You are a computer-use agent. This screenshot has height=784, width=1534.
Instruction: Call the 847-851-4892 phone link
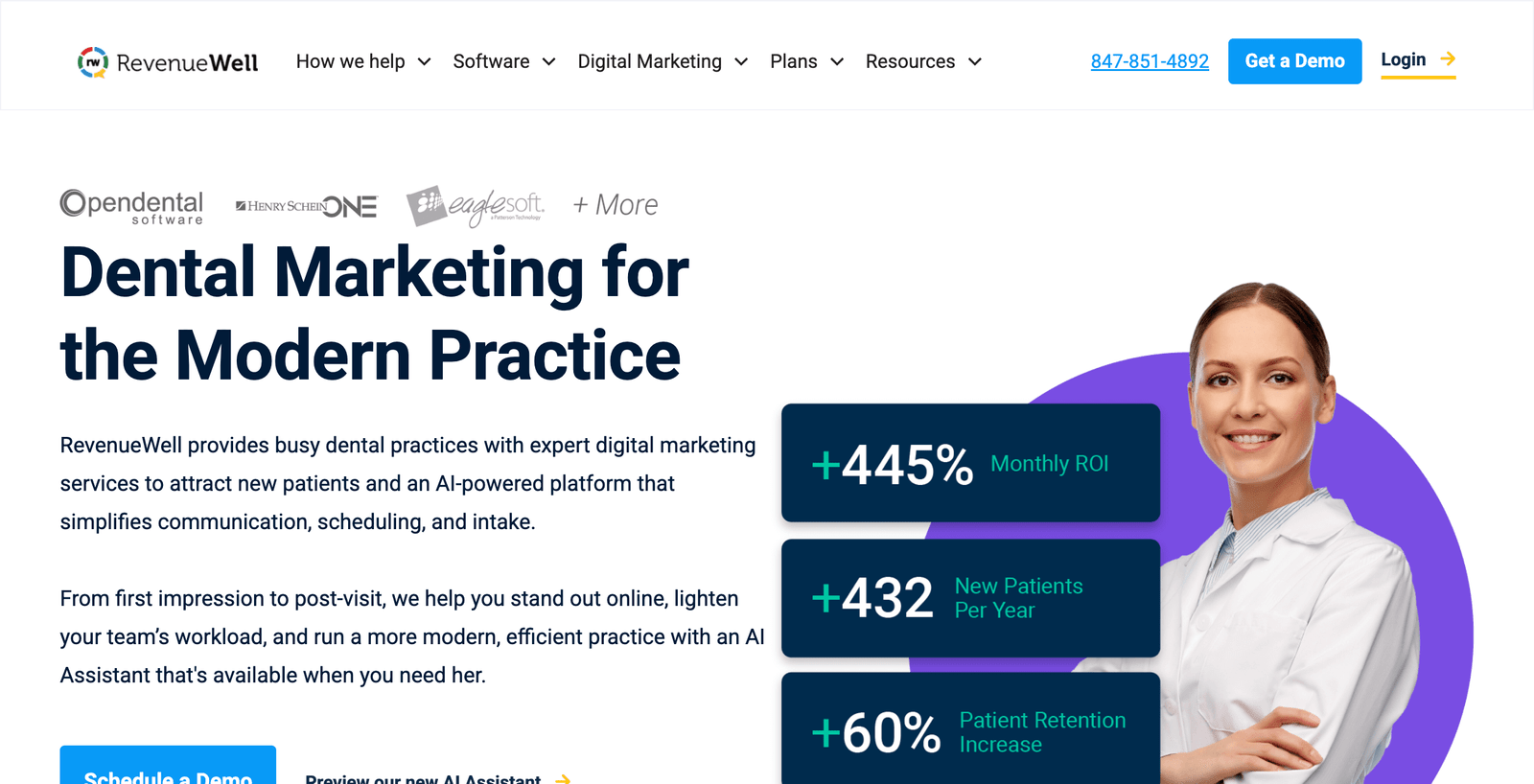click(1150, 61)
